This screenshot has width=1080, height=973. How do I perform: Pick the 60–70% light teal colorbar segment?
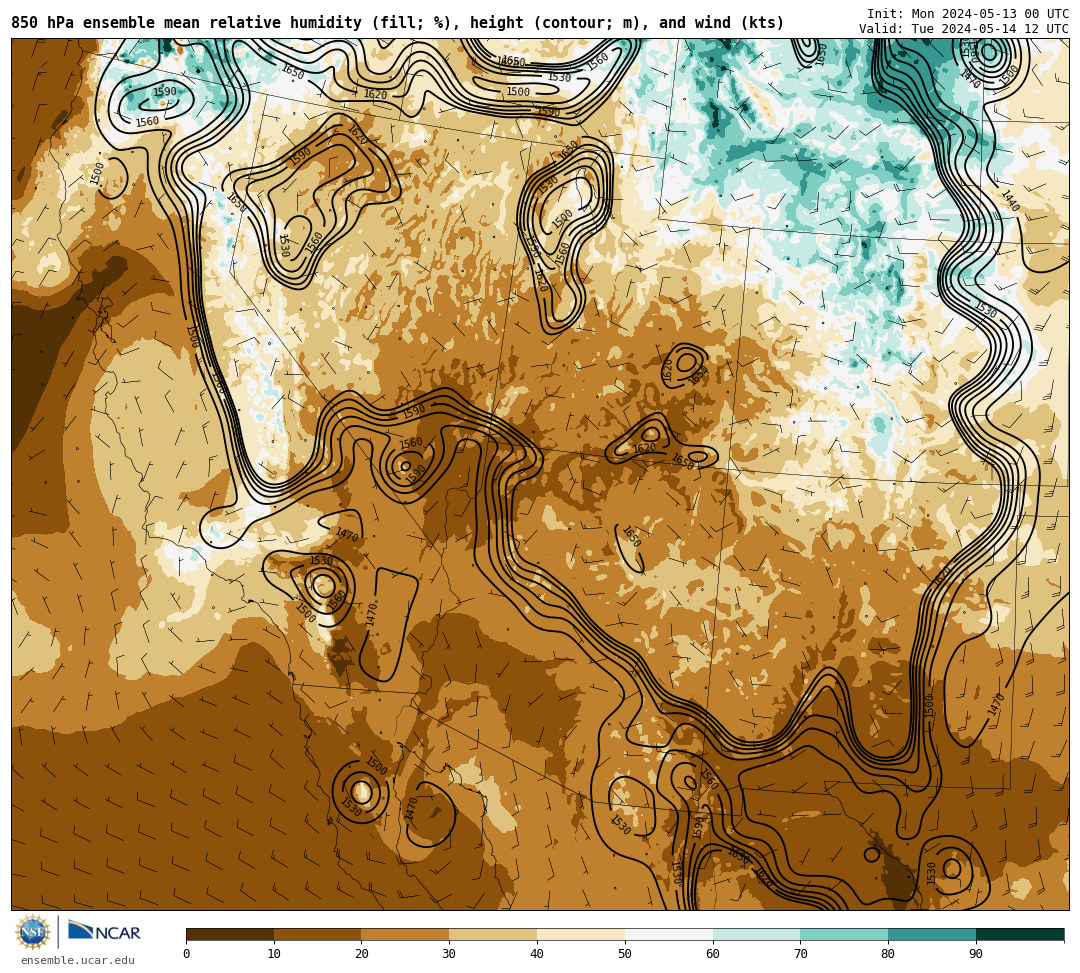pyautogui.click(x=756, y=934)
